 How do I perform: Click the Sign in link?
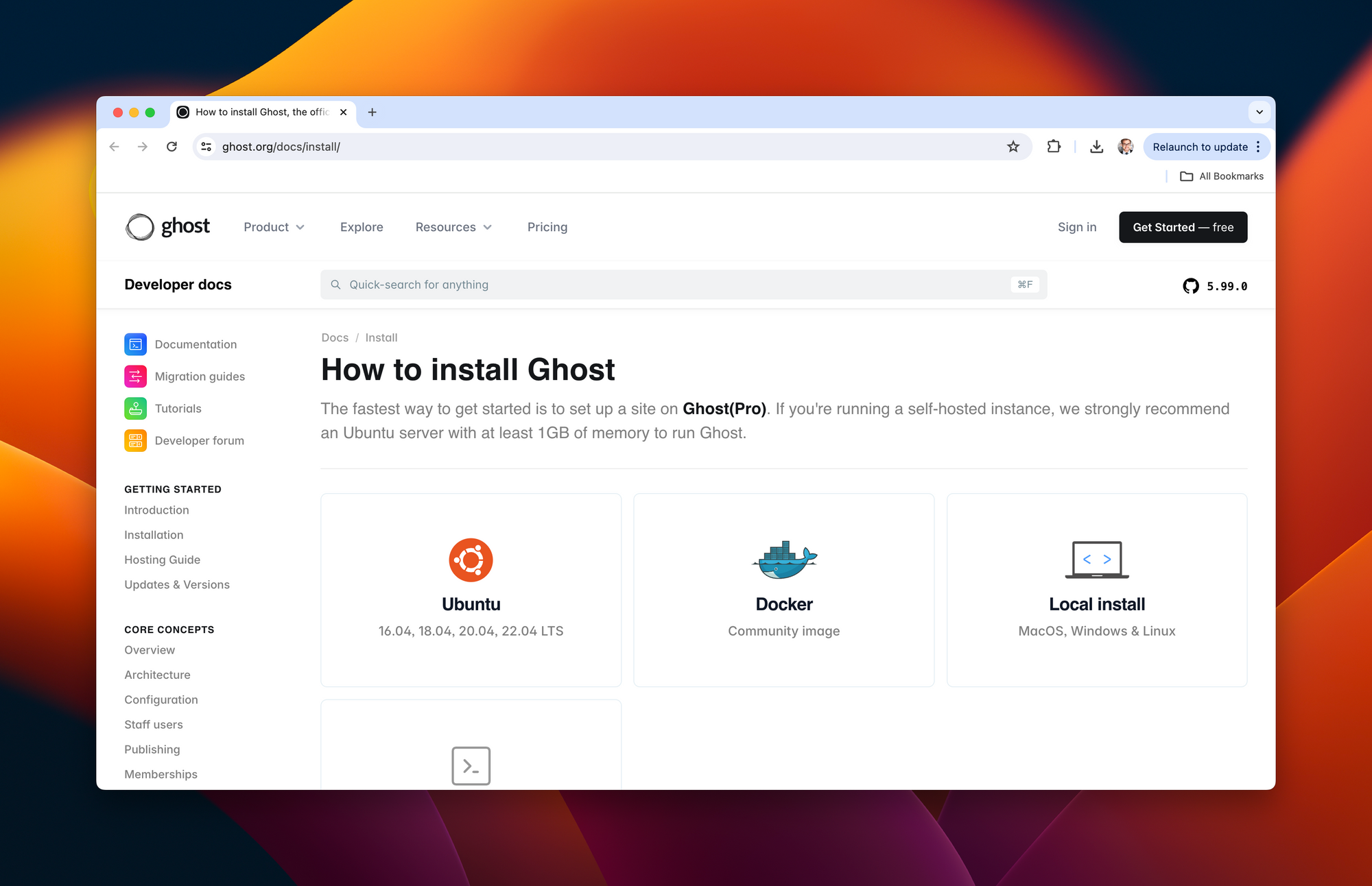click(1076, 227)
